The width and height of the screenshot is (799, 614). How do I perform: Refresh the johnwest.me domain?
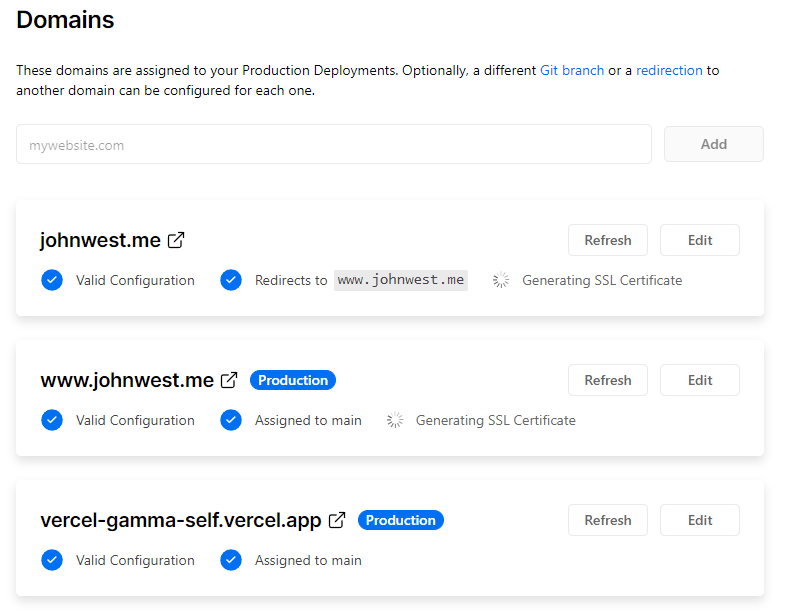(607, 240)
